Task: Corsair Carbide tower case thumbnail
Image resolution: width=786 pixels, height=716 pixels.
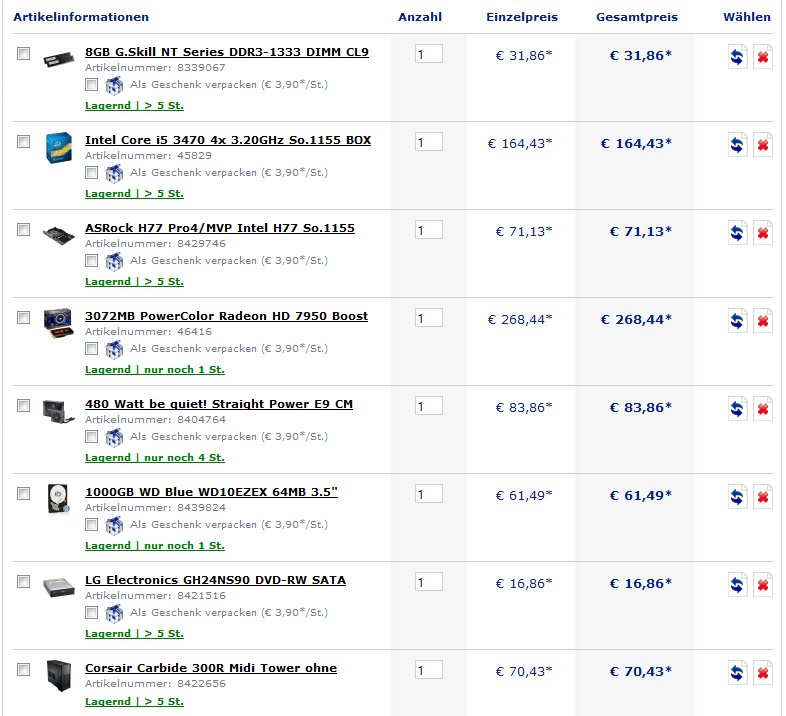Action: pyautogui.click(x=59, y=675)
